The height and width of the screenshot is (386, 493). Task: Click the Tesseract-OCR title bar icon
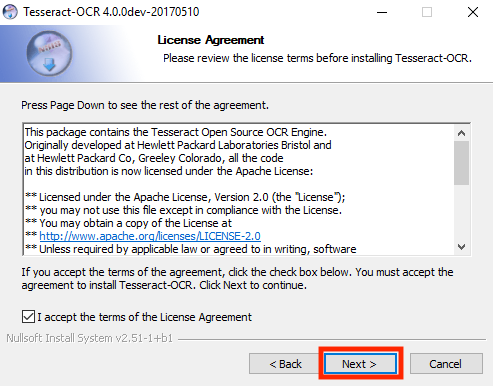(10, 12)
